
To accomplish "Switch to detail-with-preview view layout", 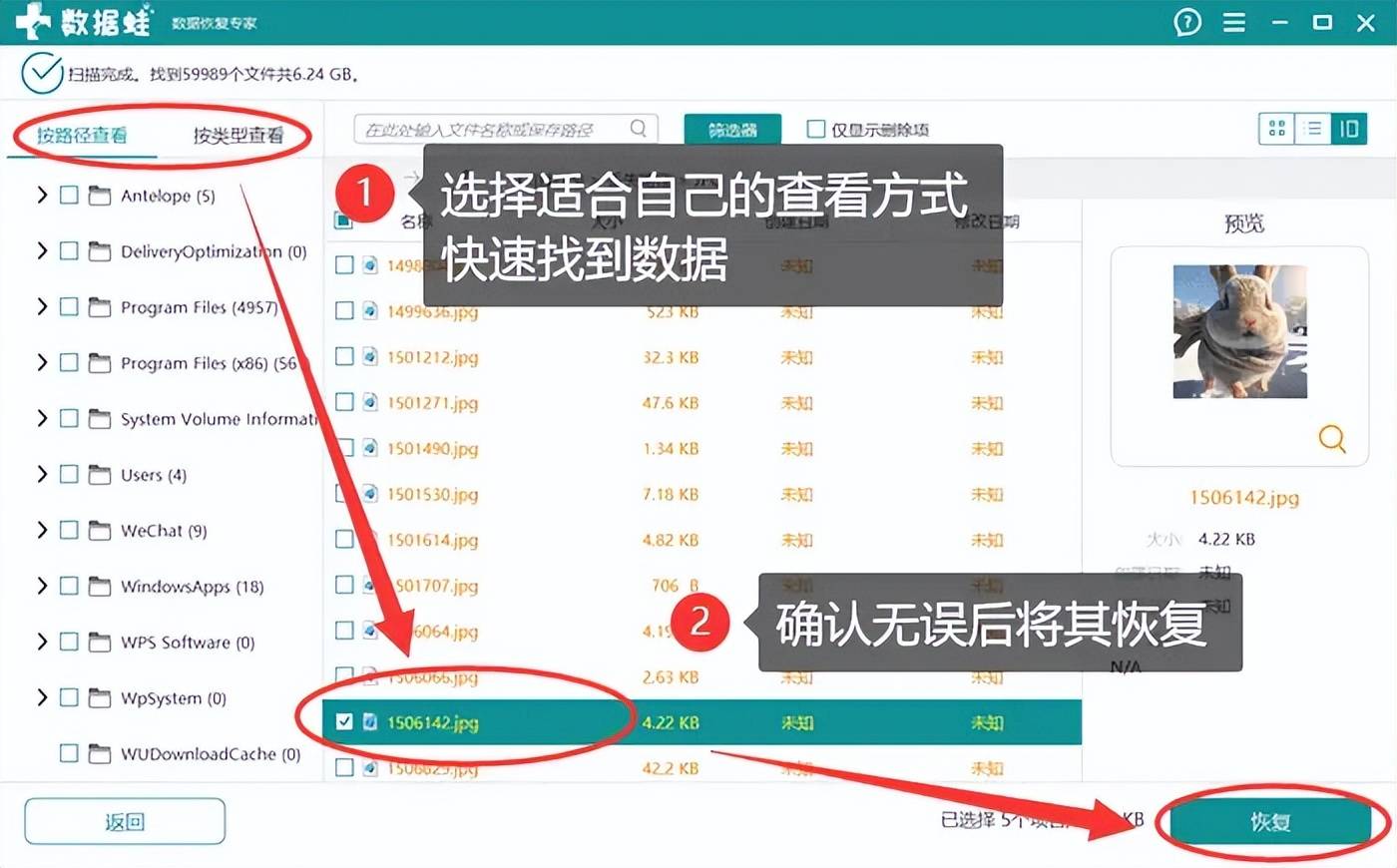I will 1349,129.
